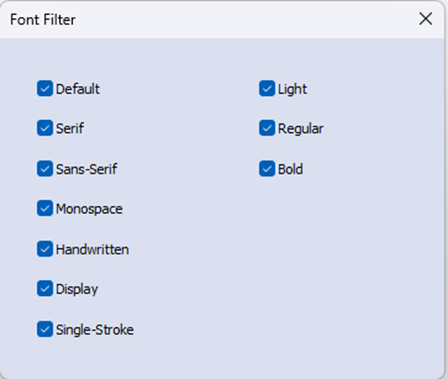
Task: Clear the Single-Stroke checkbox
Action: [x=45, y=329]
